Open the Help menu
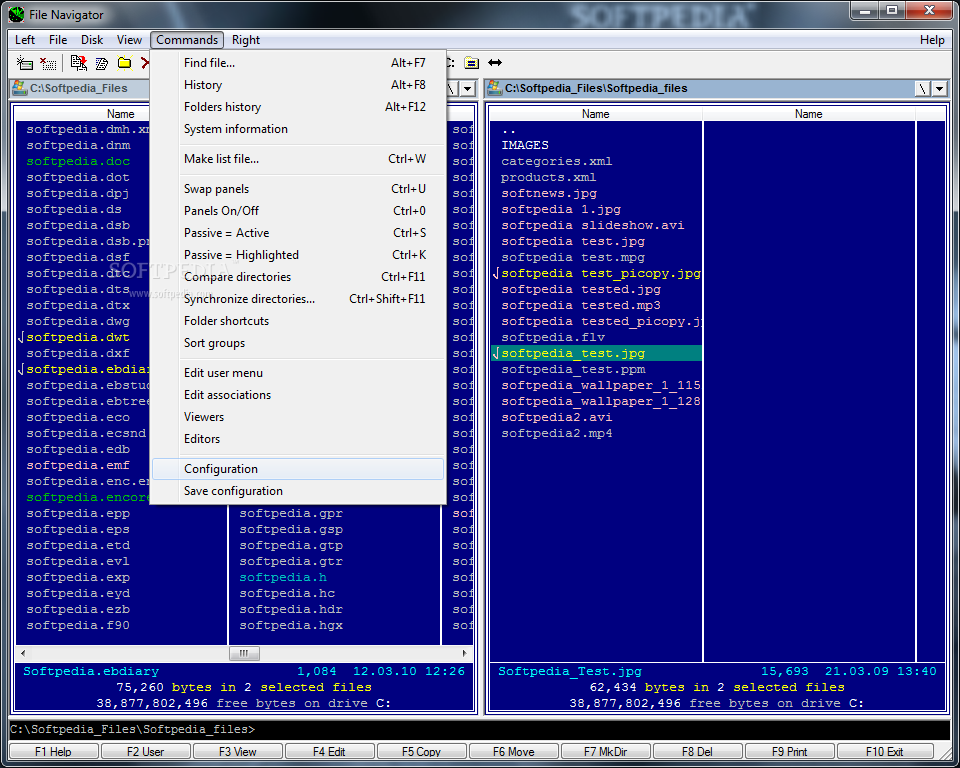This screenshot has width=960, height=768. pos(932,40)
